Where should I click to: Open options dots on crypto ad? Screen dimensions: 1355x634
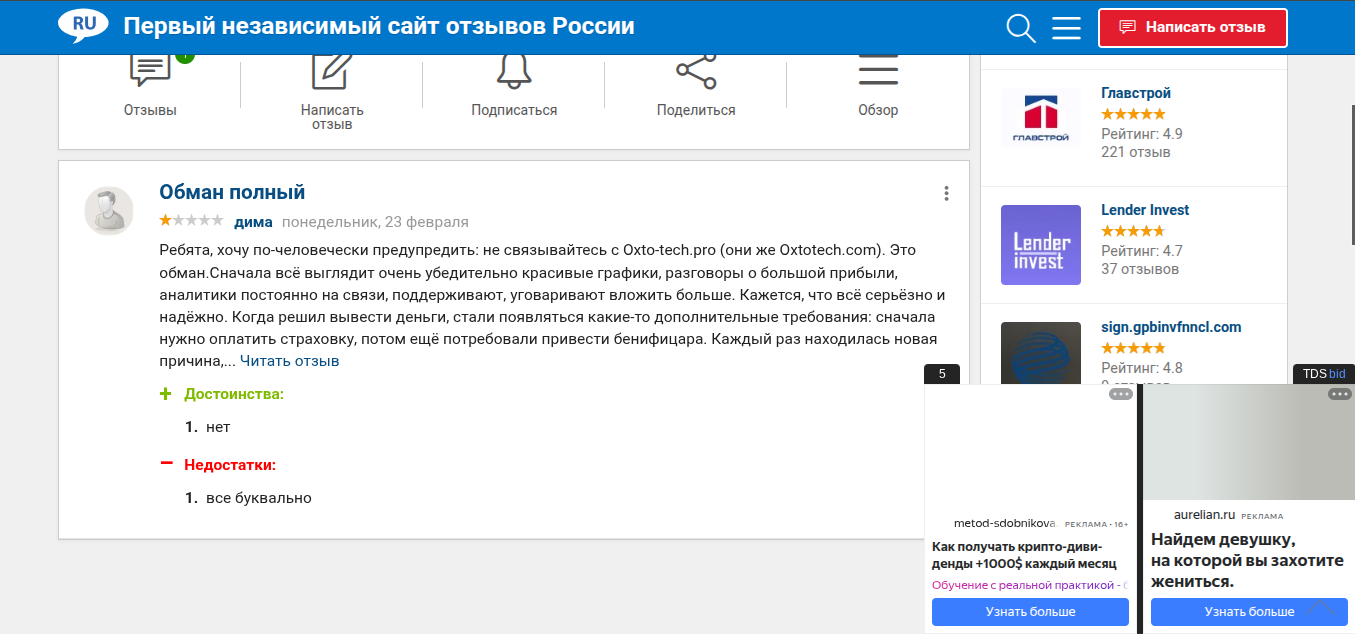[1121, 394]
